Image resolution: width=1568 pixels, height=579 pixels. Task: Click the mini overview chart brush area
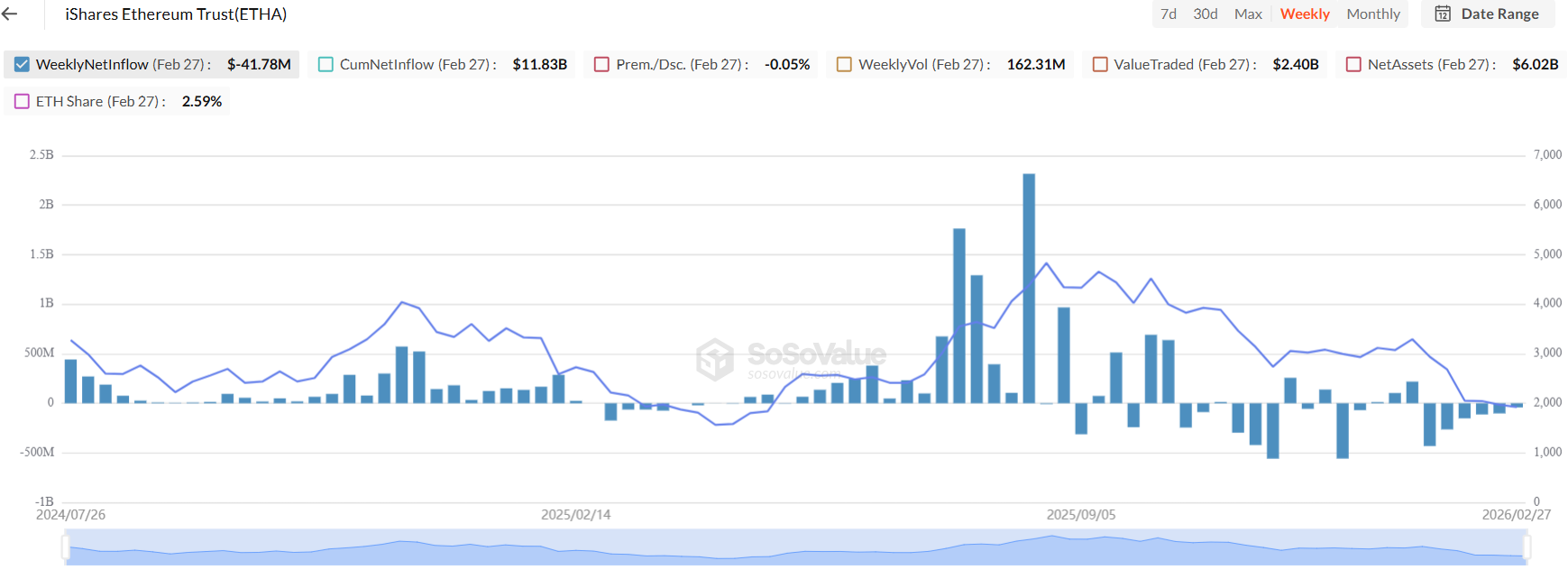pyautogui.click(x=796, y=547)
